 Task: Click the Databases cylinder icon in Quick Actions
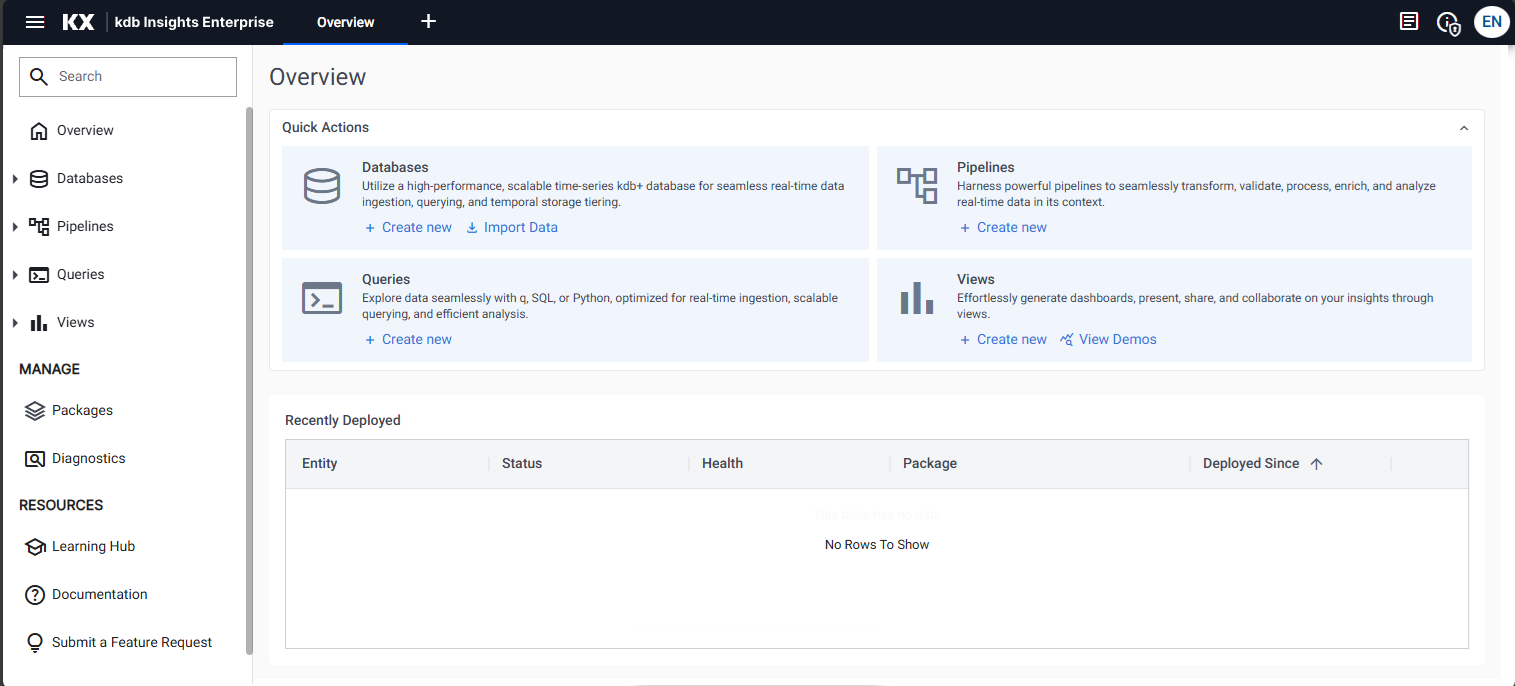pyautogui.click(x=322, y=187)
